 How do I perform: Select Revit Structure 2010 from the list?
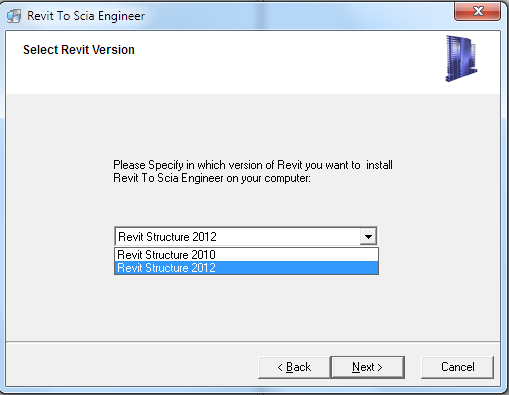(246, 255)
